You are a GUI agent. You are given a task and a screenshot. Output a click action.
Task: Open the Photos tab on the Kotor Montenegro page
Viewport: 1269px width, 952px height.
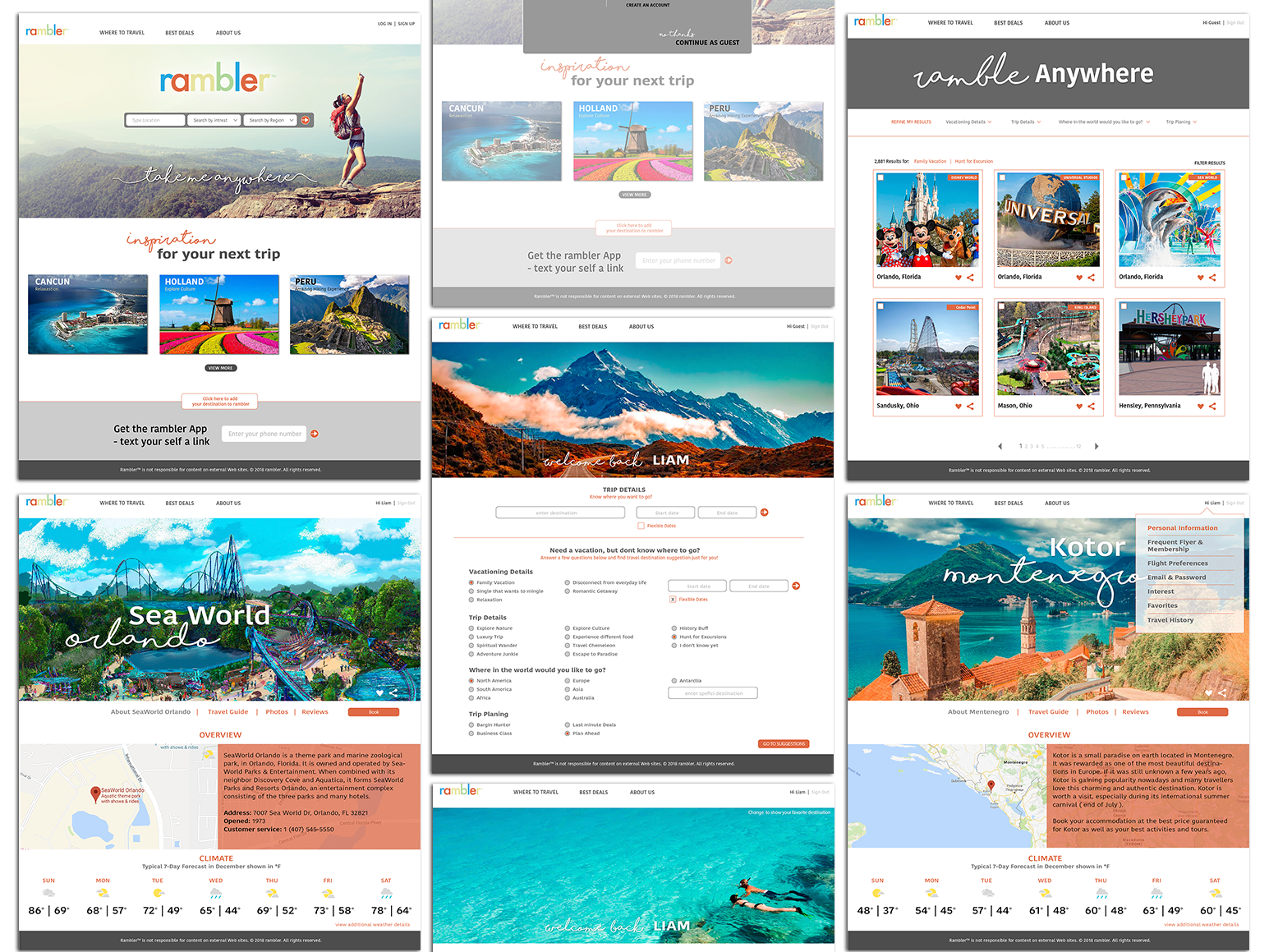[1097, 712]
